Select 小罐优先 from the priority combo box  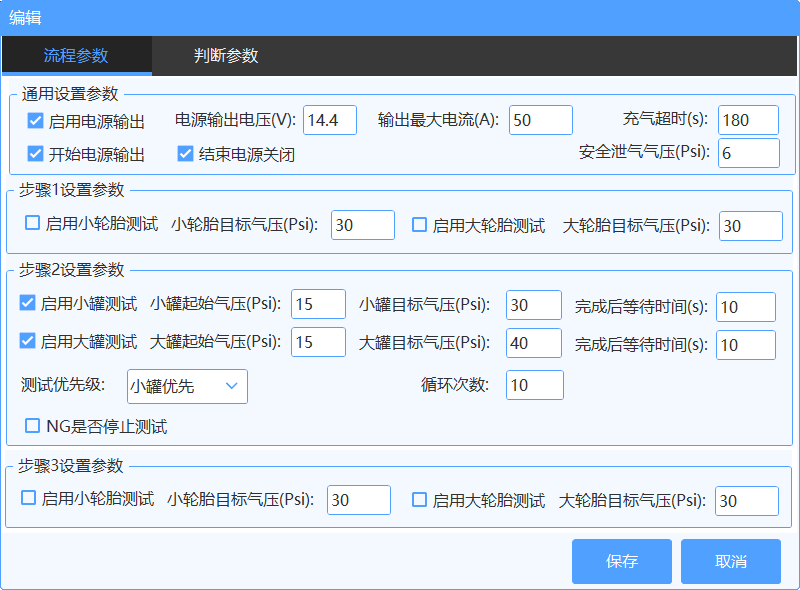(x=186, y=386)
